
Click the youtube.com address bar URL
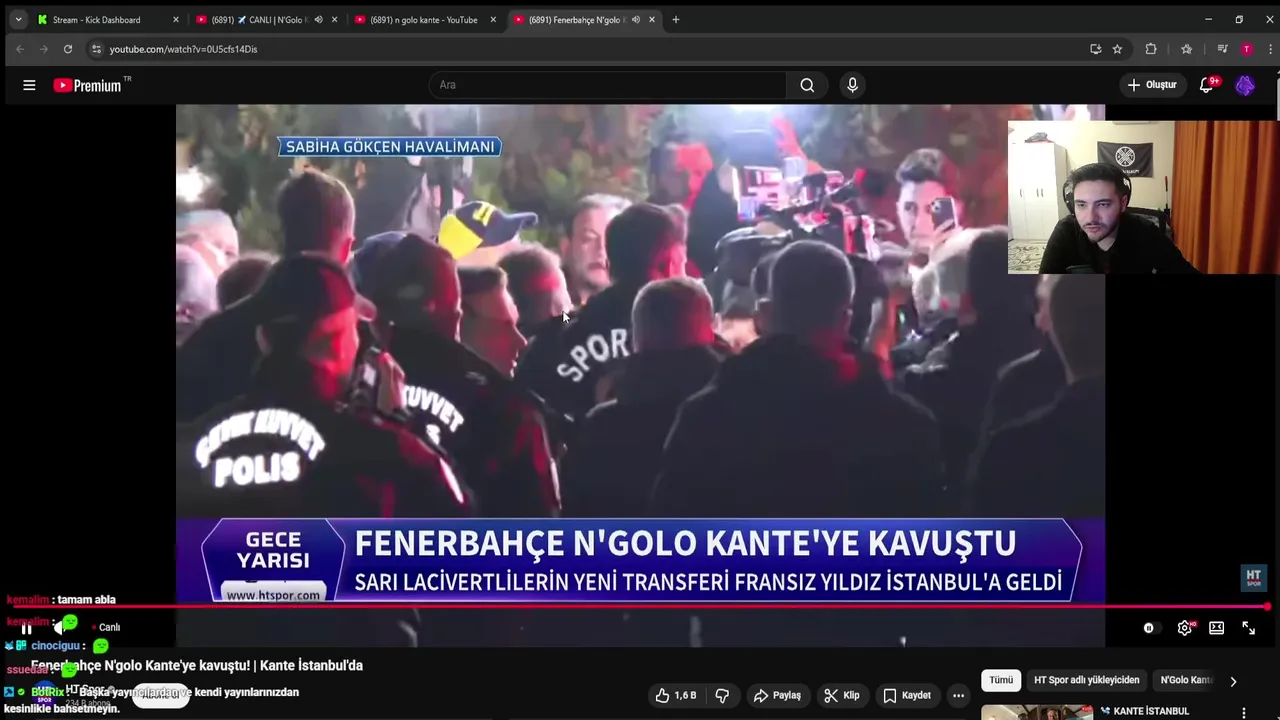tap(183, 49)
